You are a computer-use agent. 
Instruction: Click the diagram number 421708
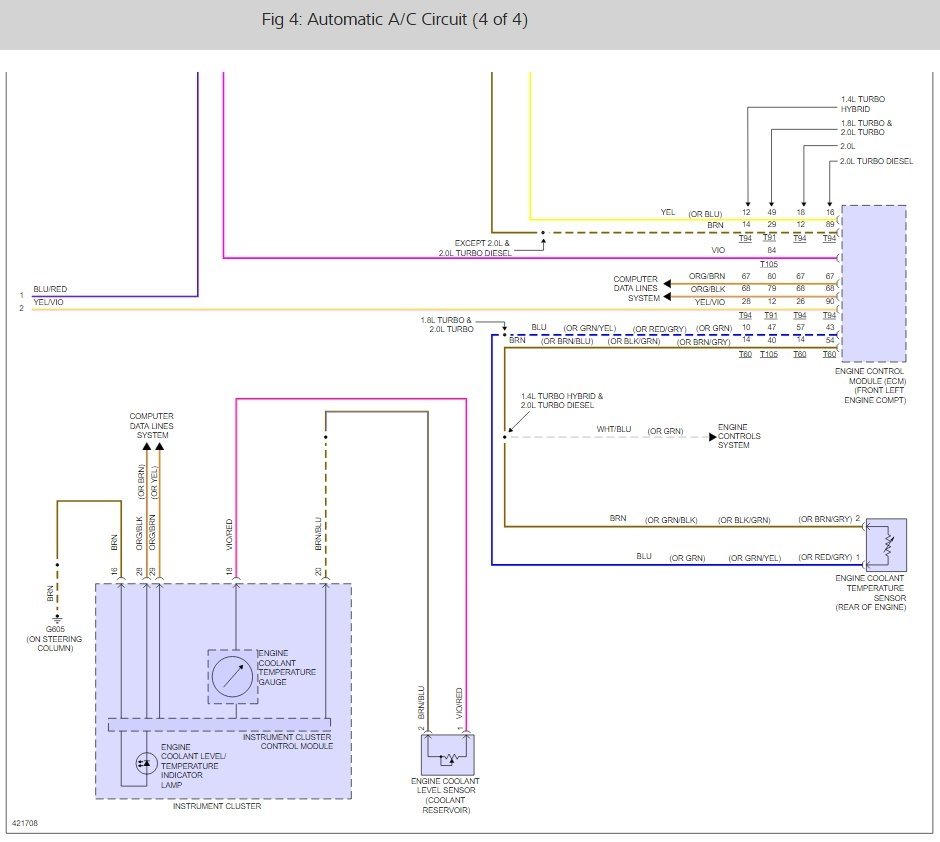tap(25, 823)
